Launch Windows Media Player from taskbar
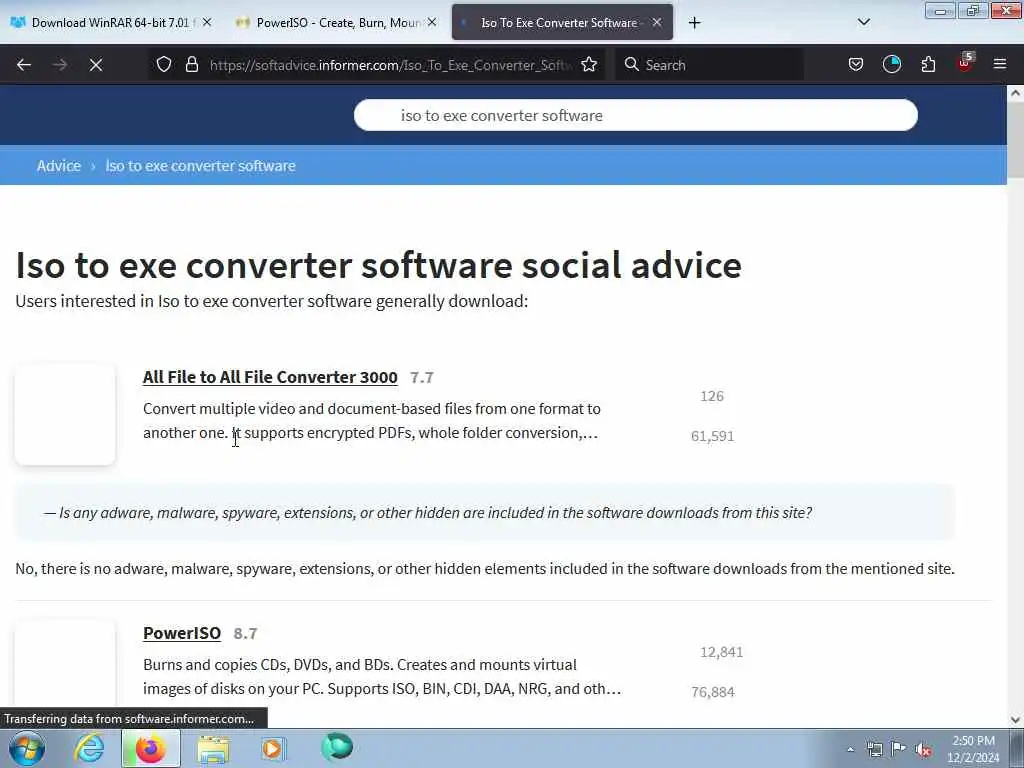The image size is (1024, 768). point(274,748)
